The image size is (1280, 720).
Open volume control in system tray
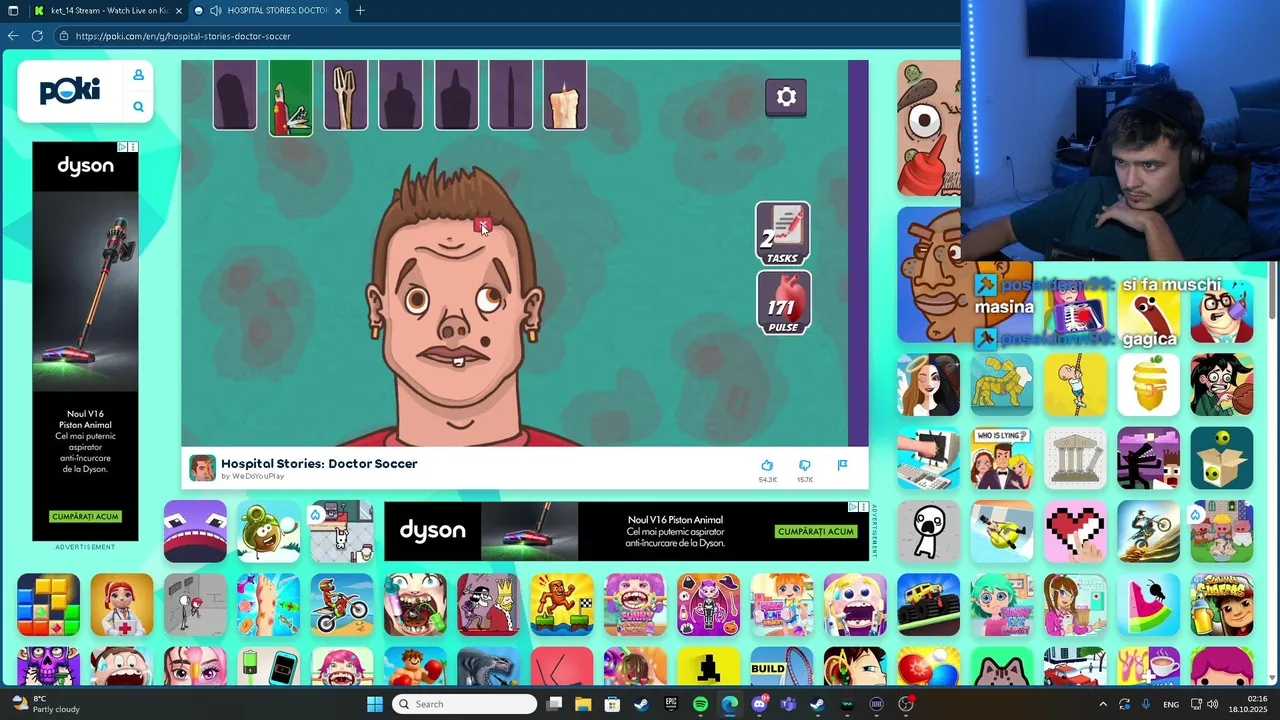[1213, 704]
